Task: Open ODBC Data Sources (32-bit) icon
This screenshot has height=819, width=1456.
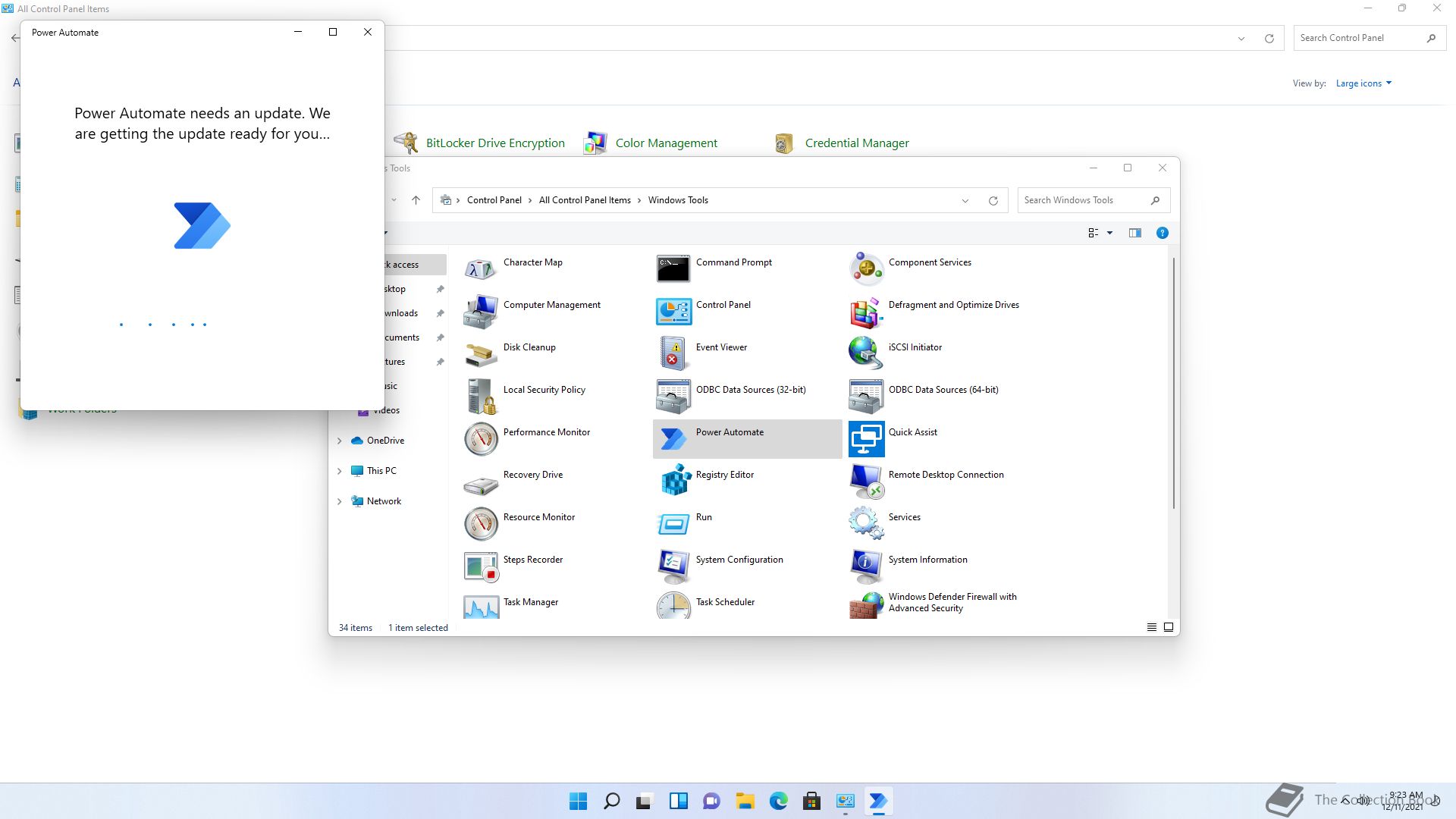Action: 673,396
